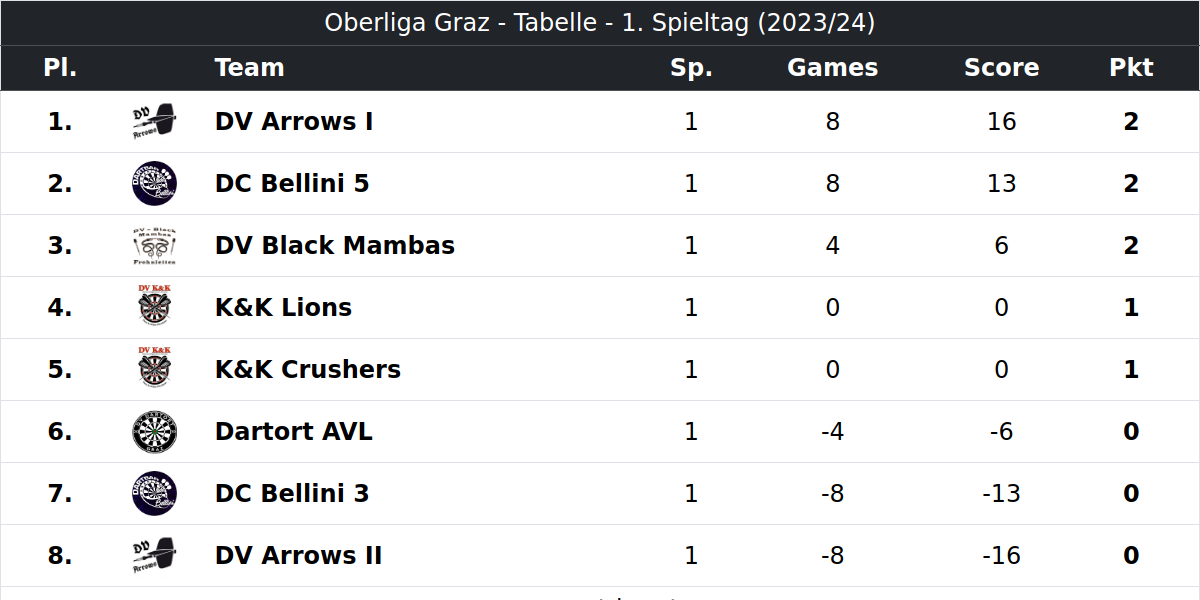The height and width of the screenshot is (600, 1200).
Task: Click the Sp. column header
Action: pyautogui.click(x=691, y=68)
